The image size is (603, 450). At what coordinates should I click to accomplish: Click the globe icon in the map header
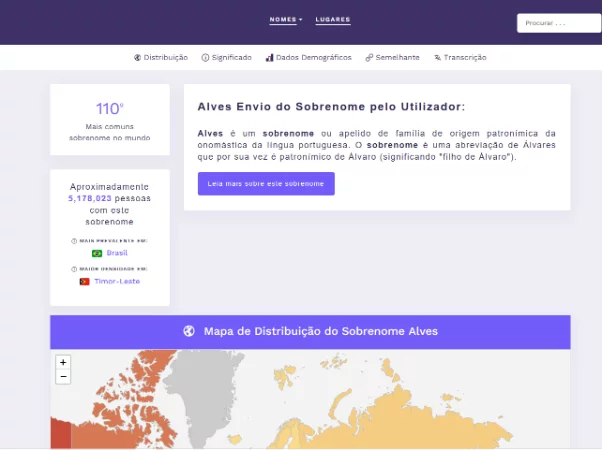(189, 332)
